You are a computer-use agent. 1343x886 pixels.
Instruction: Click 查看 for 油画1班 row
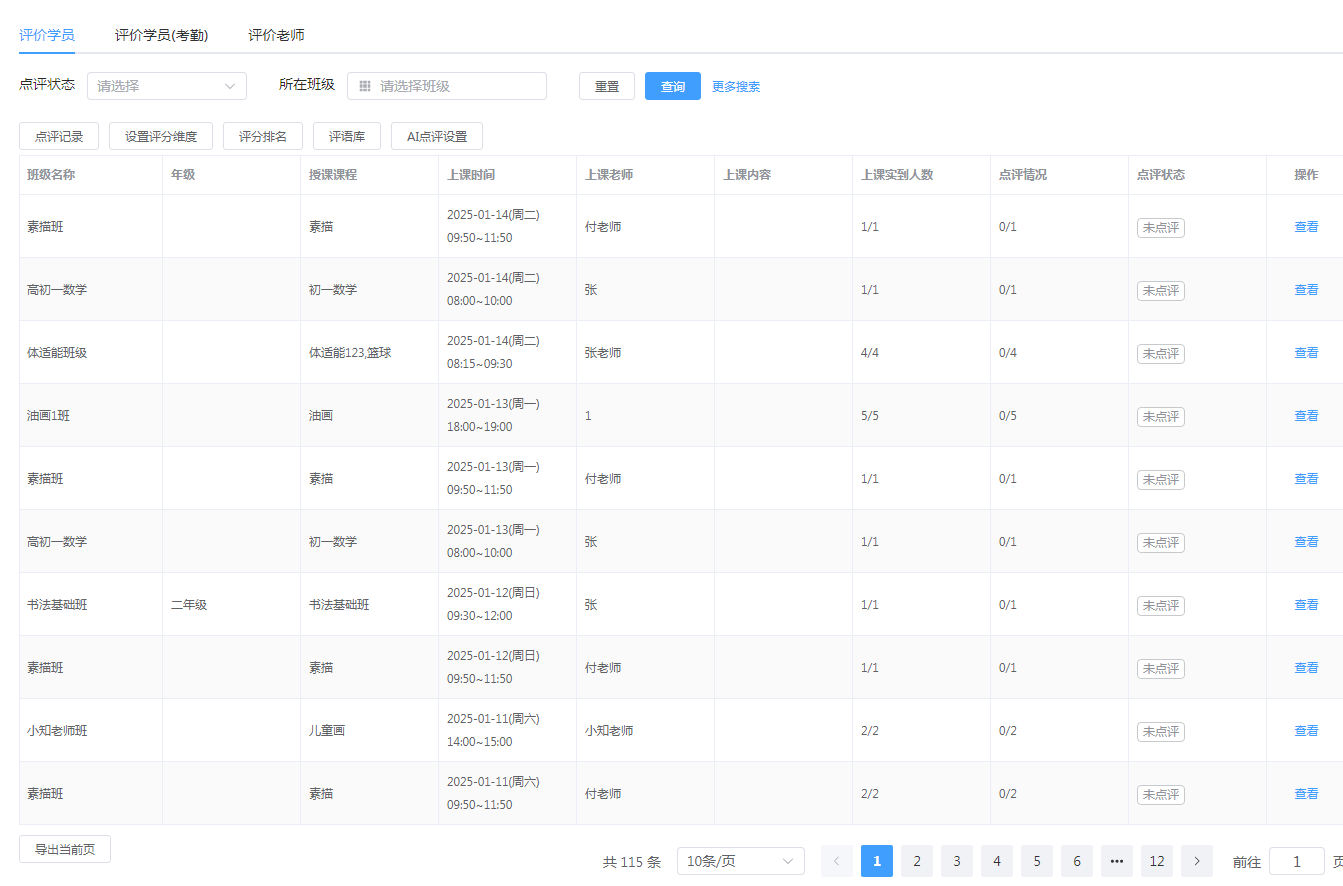tap(1306, 416)
